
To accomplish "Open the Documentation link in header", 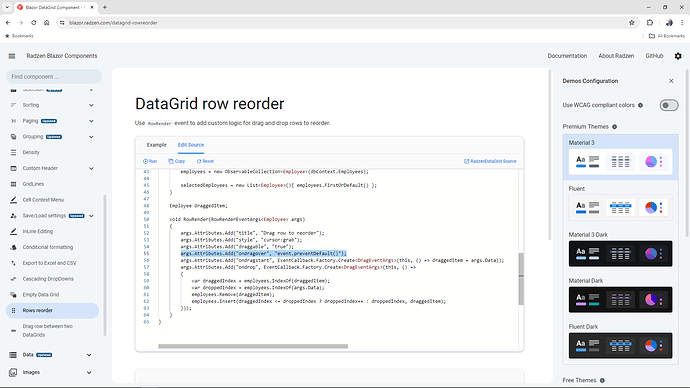I will [567, 56].
